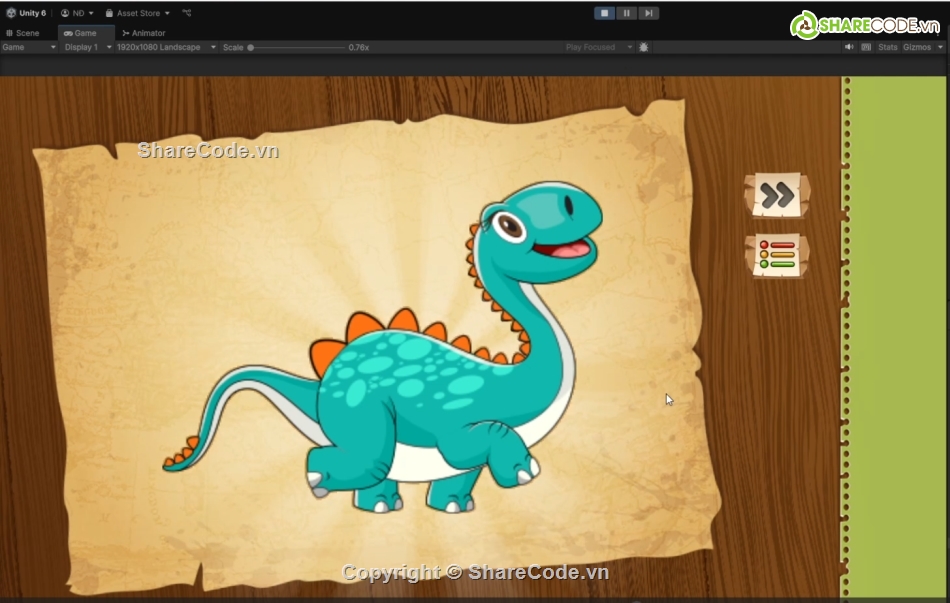Open the Game view mode dropdown

coord(29,47)
